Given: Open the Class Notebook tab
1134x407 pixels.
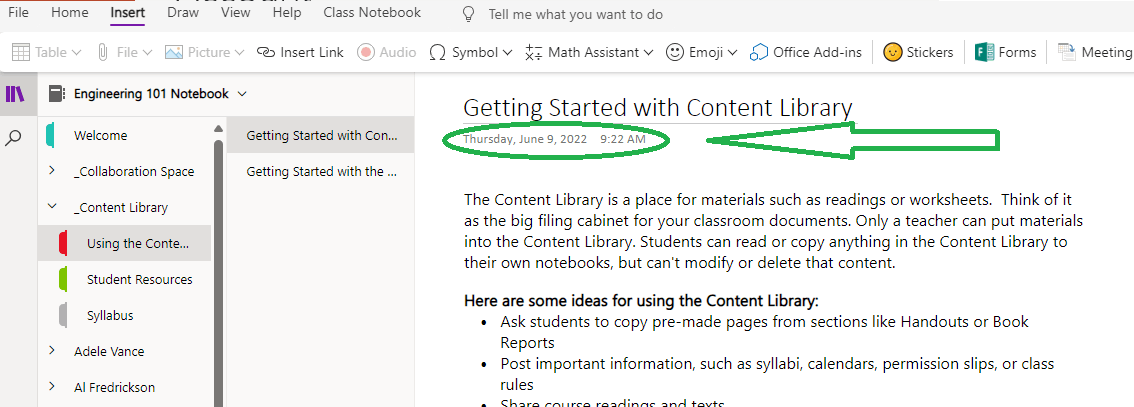Looking at the screenshot, I should click(x=372, y=13).
